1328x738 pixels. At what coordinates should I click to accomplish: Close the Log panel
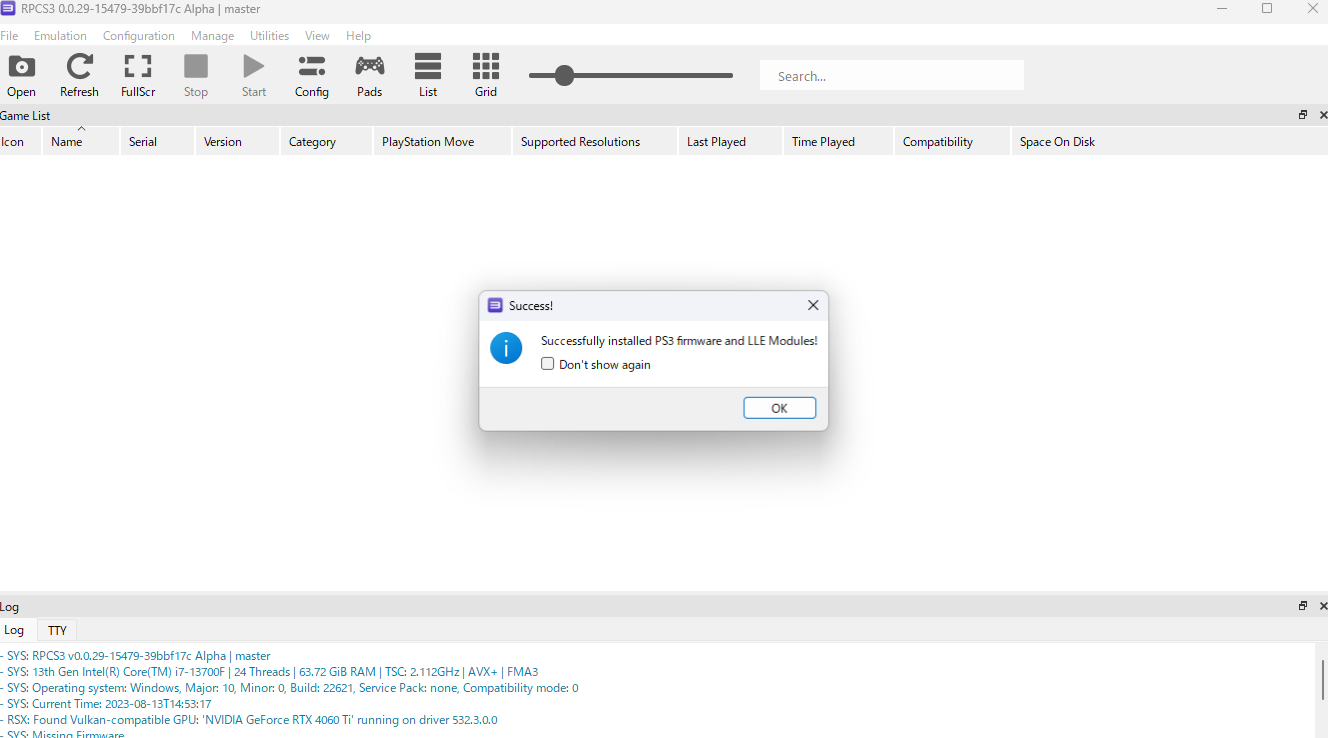coord(1323,606)
